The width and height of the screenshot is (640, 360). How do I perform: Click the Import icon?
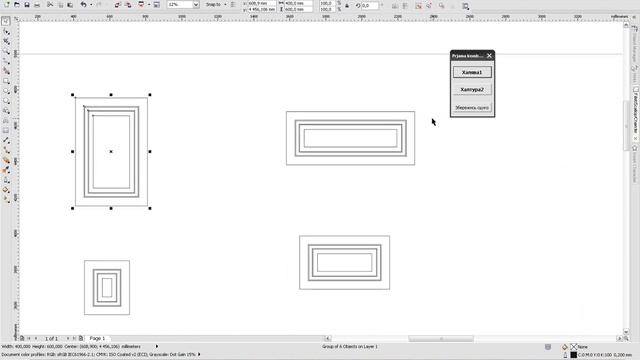118,4
